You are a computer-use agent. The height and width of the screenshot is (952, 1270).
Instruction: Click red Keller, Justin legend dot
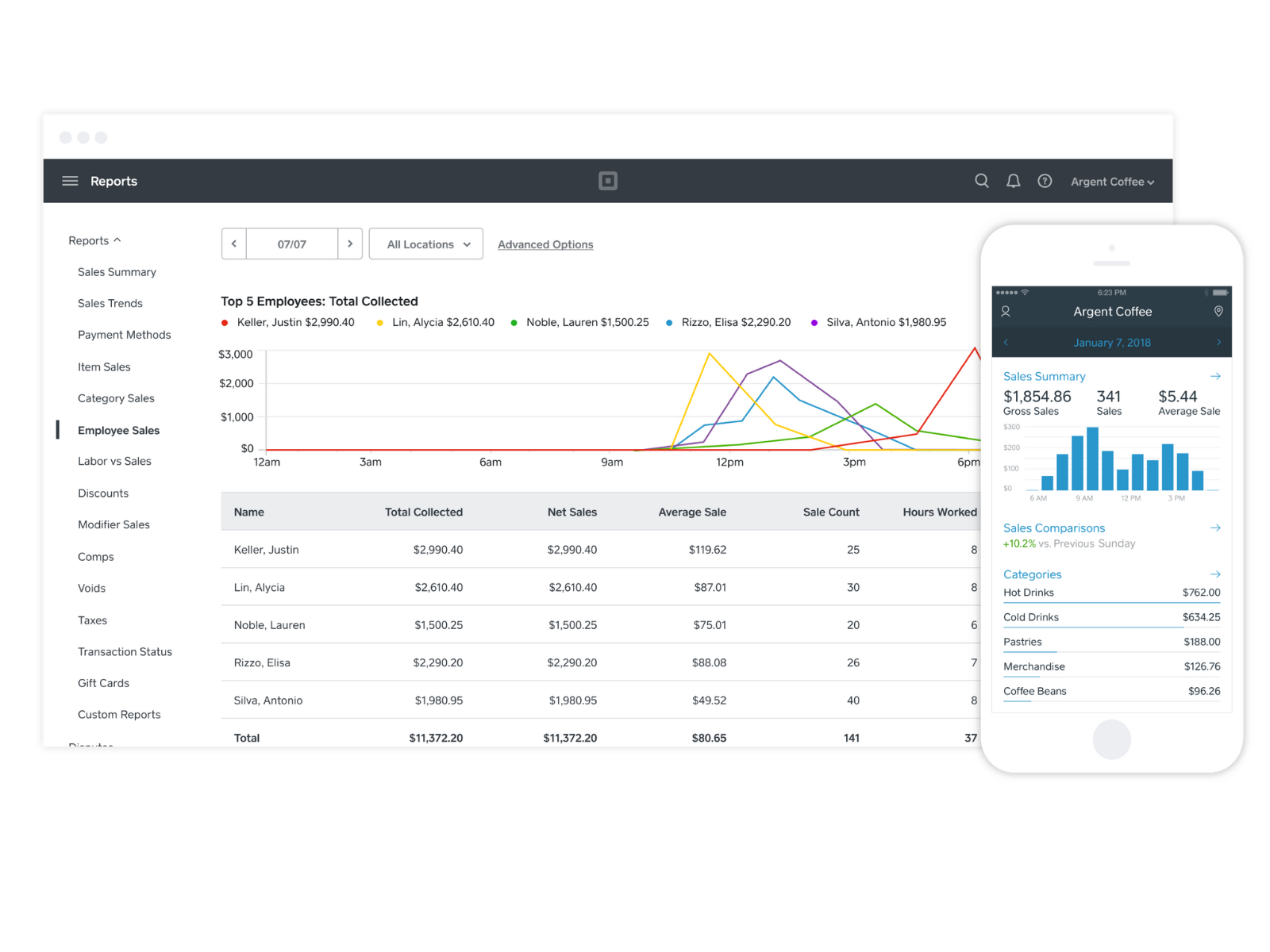point(225,323)
